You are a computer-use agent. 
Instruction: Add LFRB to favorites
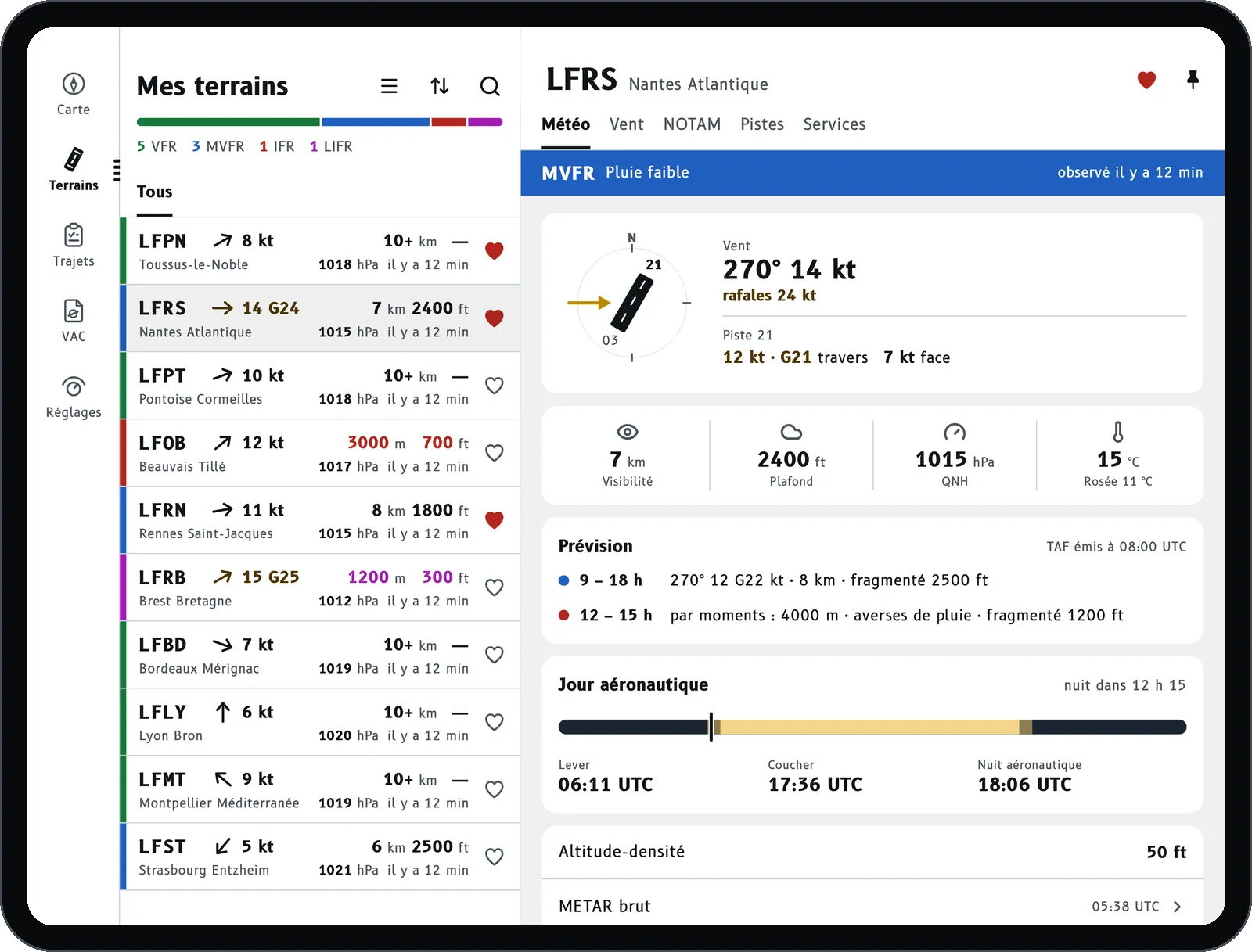click(x=494, y=587)
